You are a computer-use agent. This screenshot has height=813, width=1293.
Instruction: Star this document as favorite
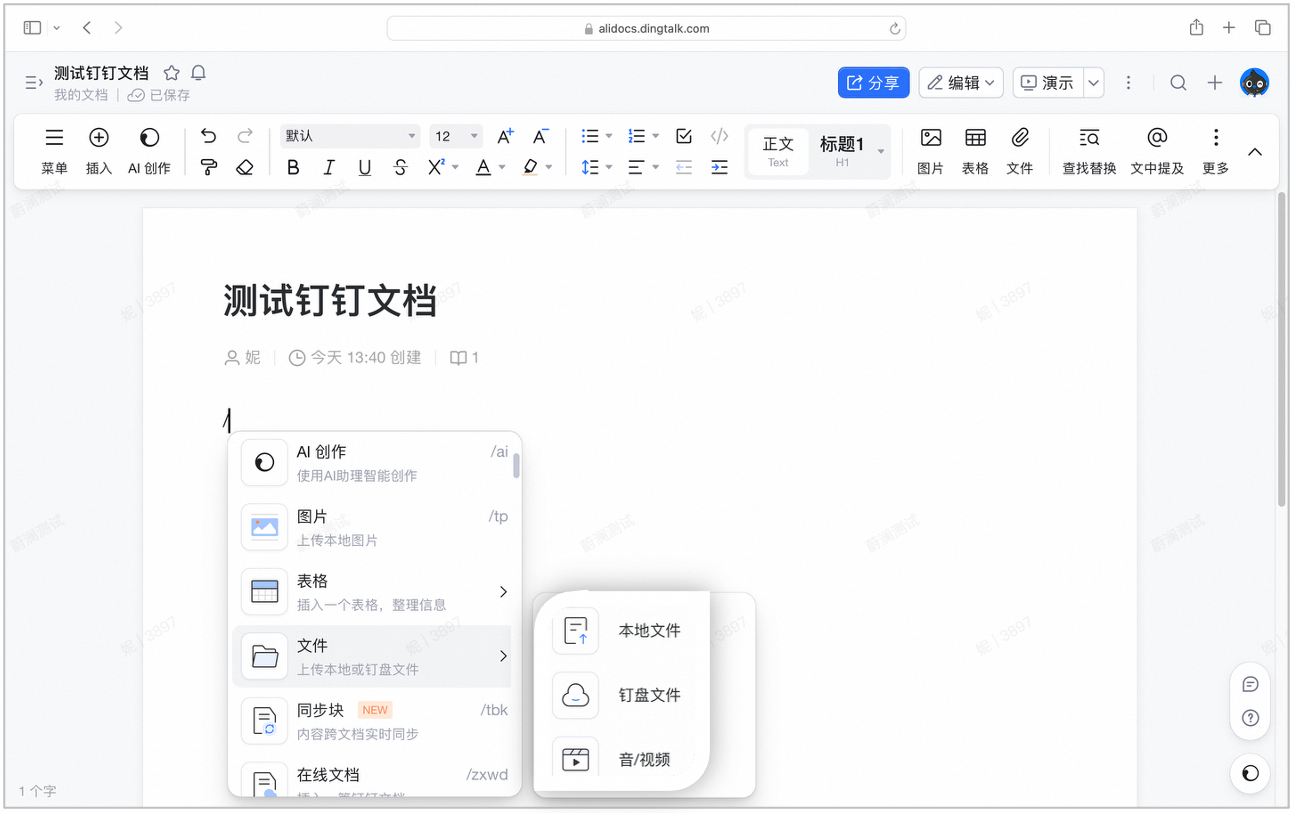point(172,73)
